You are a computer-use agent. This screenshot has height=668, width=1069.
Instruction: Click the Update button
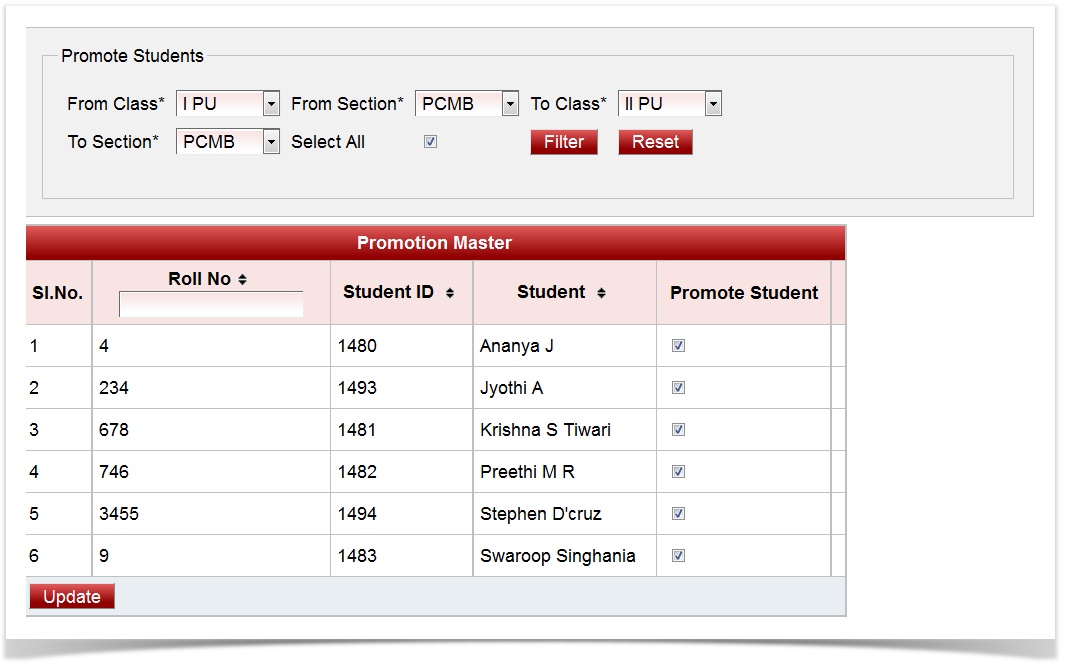click(72, 597)
